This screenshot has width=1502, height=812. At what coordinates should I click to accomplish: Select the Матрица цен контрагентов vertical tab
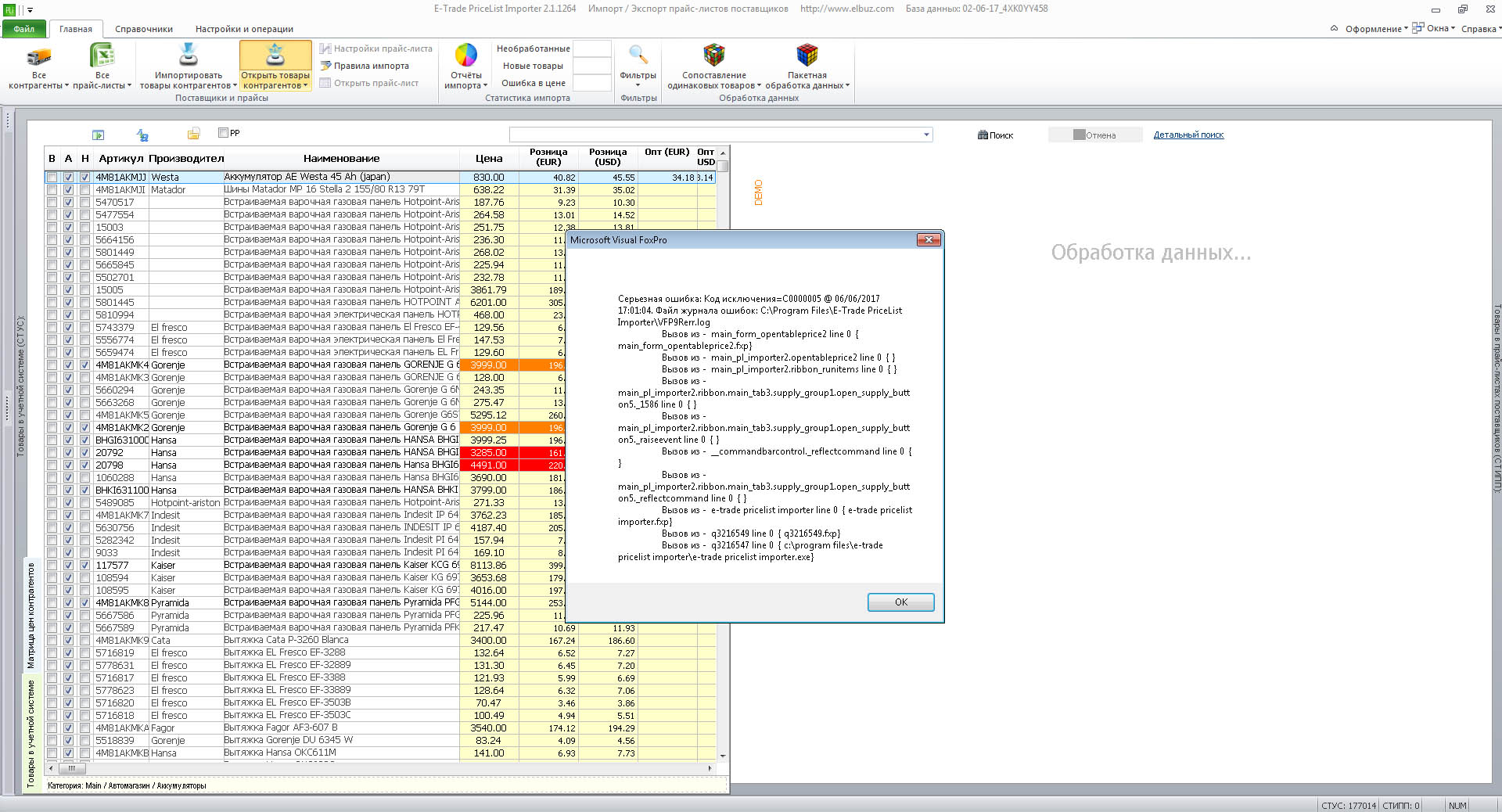tap(32, 615)
